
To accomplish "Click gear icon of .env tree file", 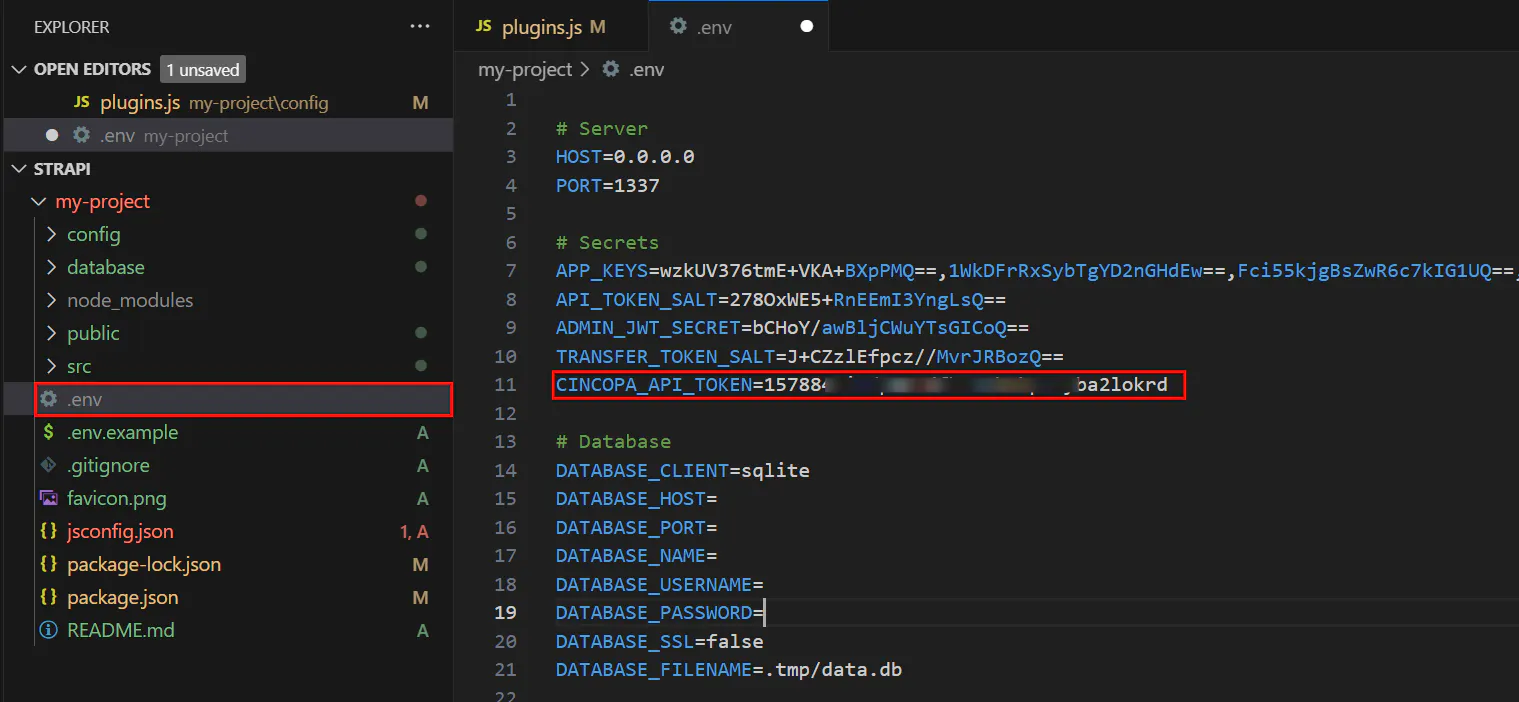I will [x=48, y=399].
